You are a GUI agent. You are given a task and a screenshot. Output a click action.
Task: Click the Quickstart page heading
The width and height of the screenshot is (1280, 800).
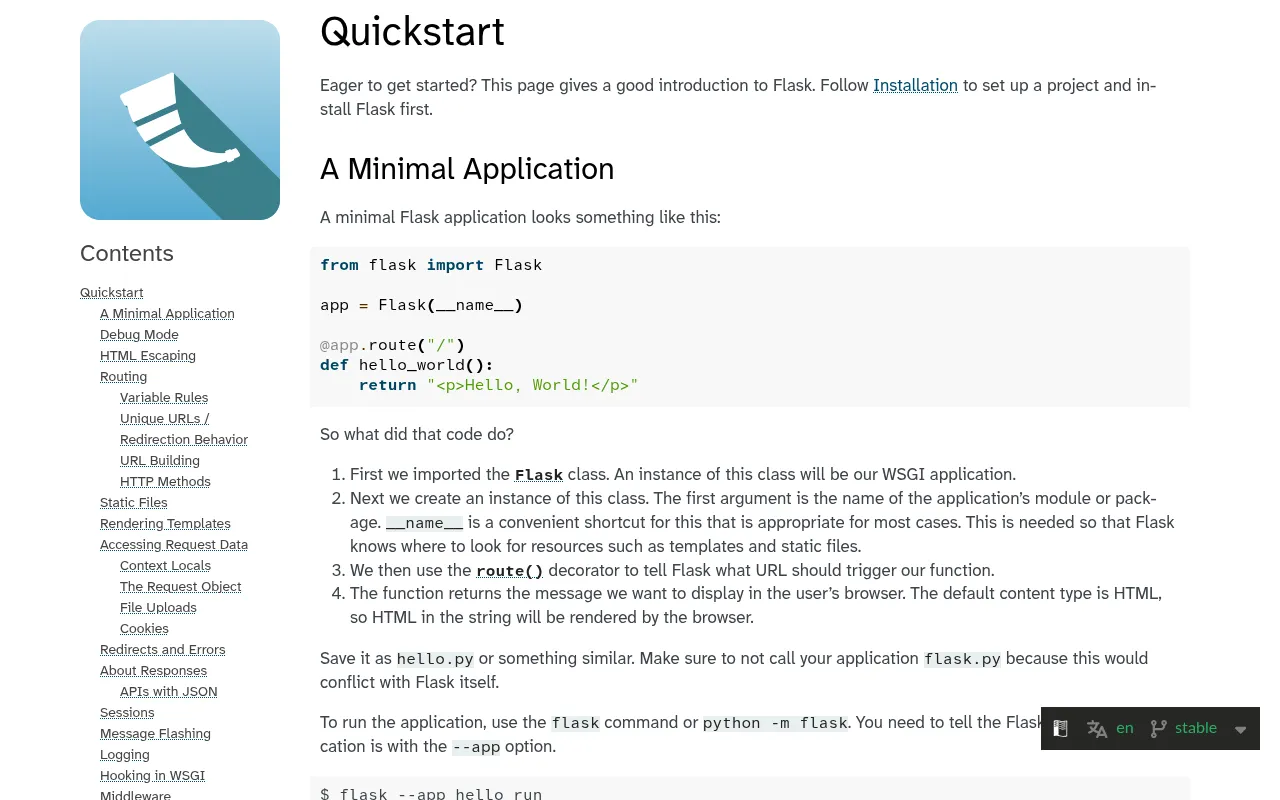tap(412, 32)
